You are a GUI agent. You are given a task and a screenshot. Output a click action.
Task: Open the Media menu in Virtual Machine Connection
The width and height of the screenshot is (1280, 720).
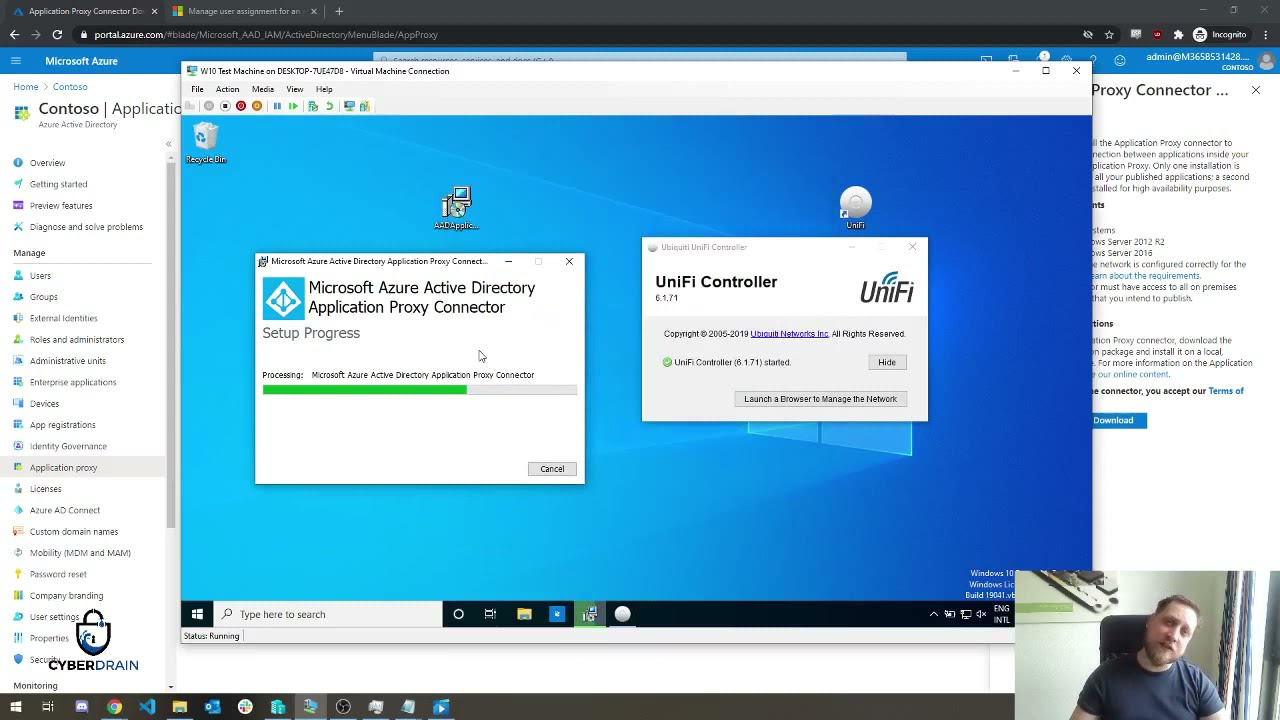(x=263, y=89)
